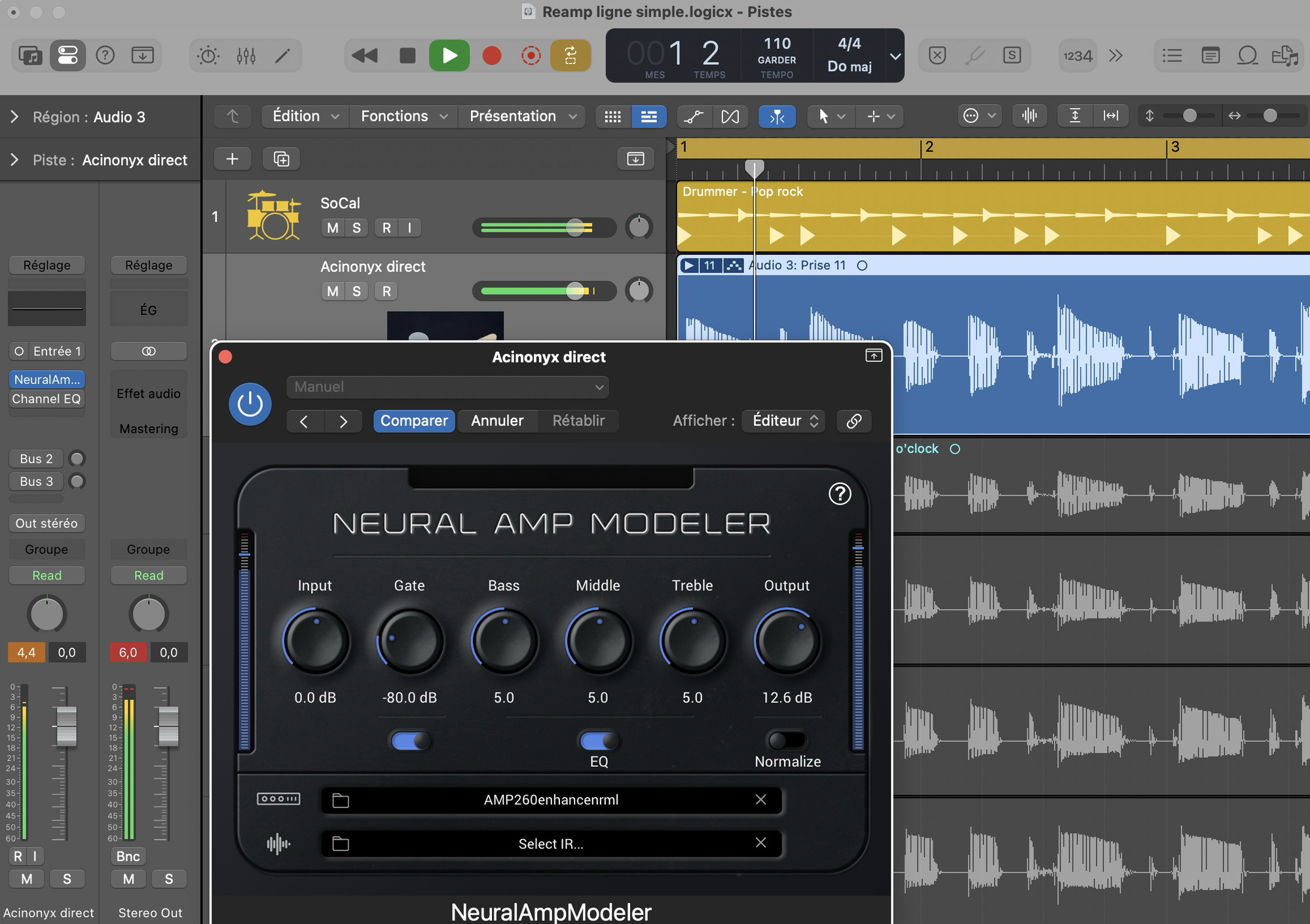Expand the Région Audio 3 inspector section
This screenshot has width=1310, height=924.
(14, 117)
